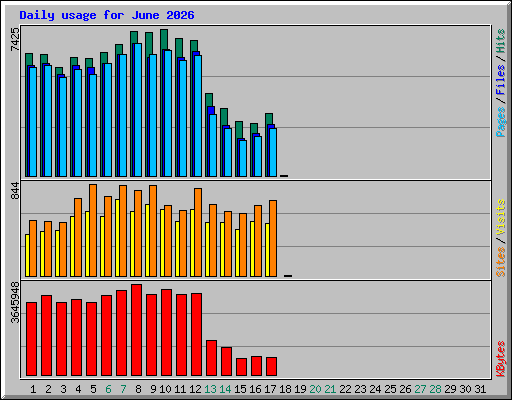This screenshot has width=512, height=400.
Task: Click day 16 on the x-axis
Action: [x=255, y=389]
